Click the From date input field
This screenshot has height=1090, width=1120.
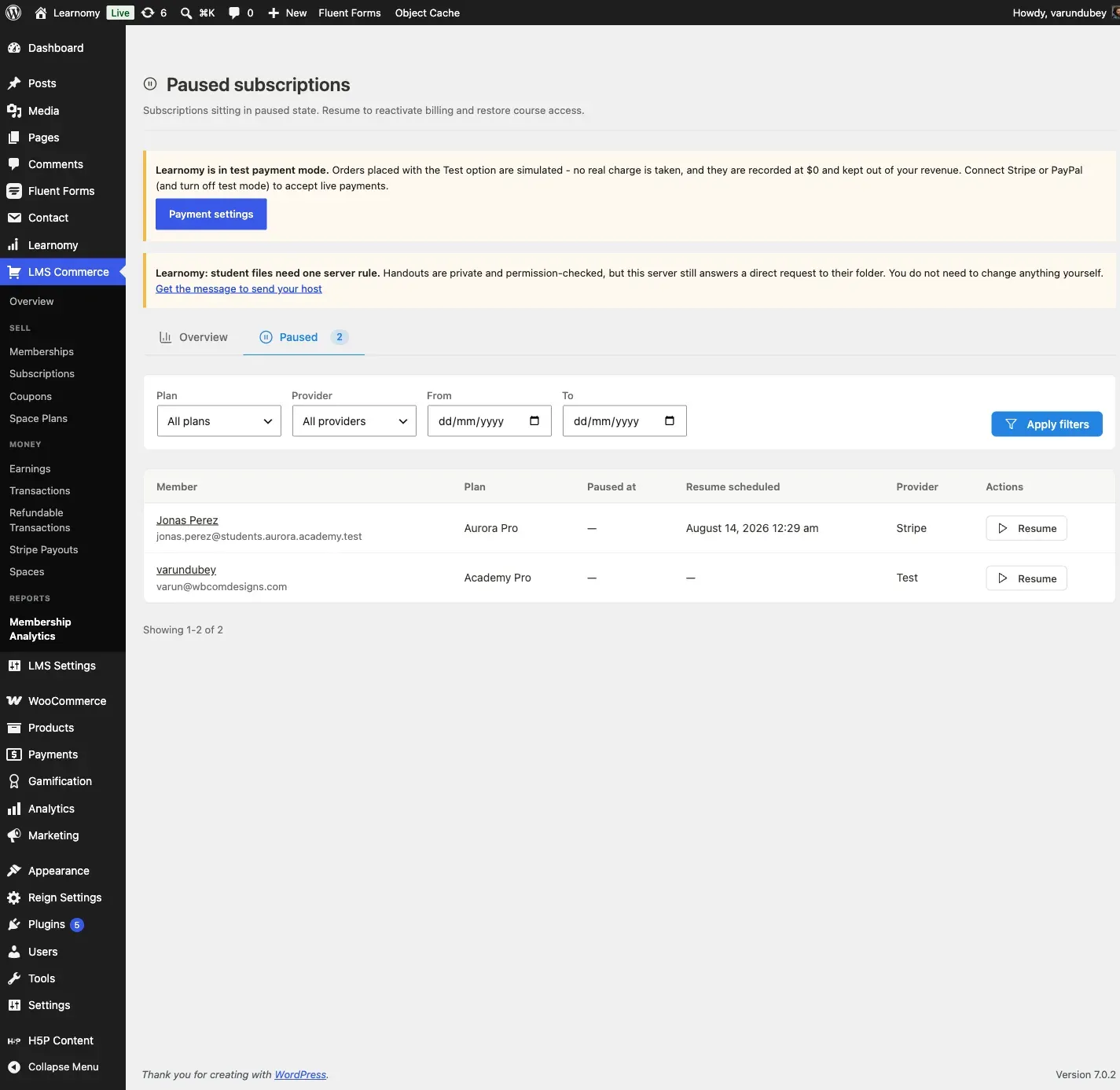(489, 421)
